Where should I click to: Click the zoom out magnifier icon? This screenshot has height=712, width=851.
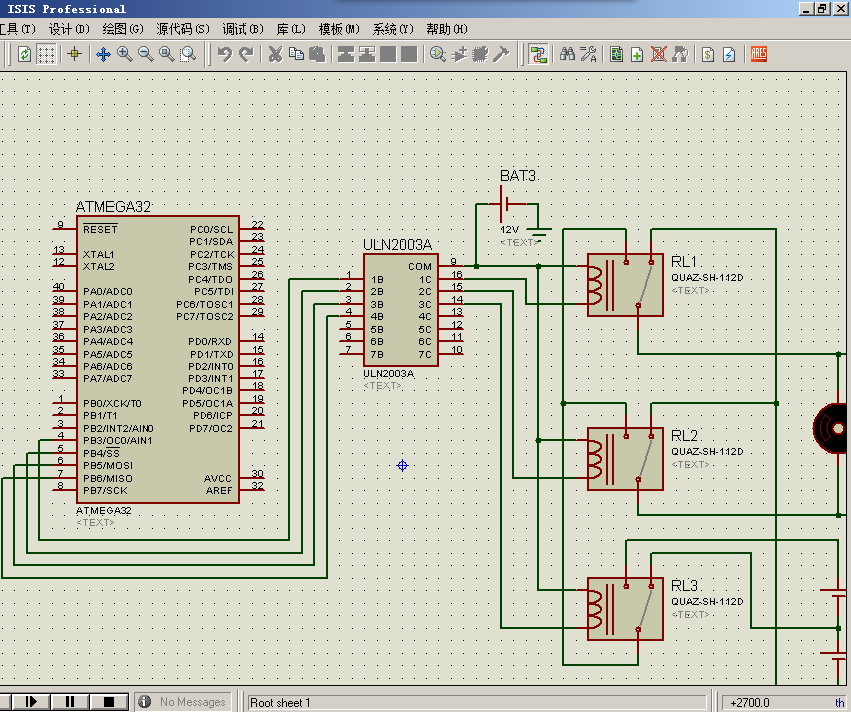point(145,54)
